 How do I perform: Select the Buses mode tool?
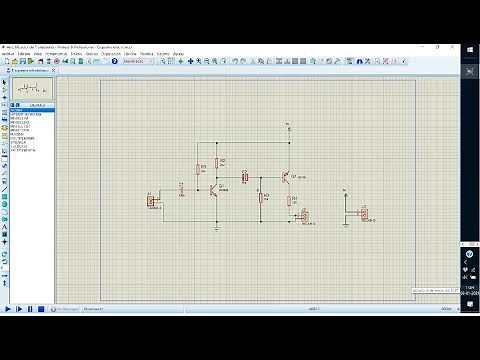click(x=4, y=119)
